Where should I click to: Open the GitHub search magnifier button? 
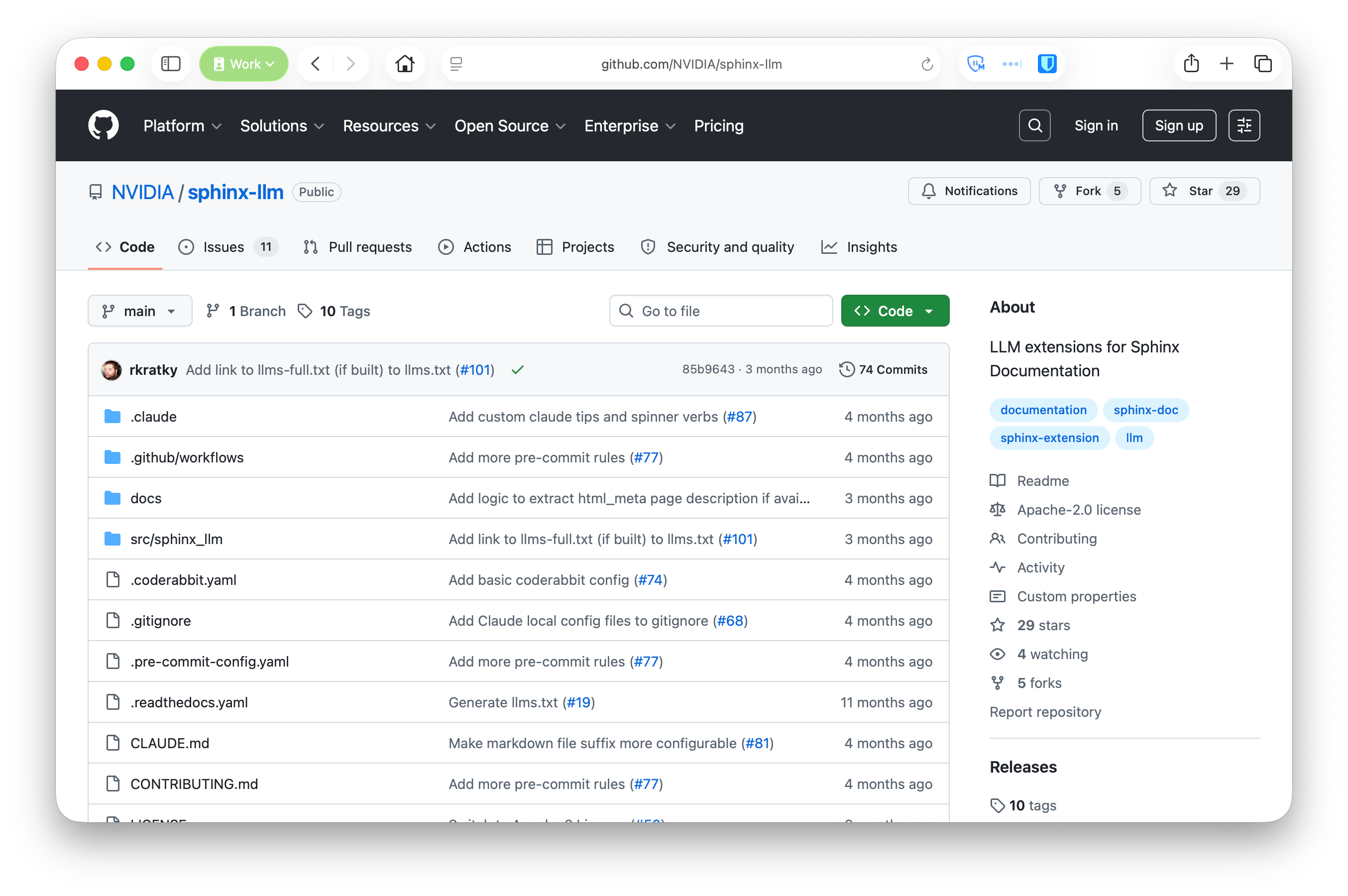pos(1034,125)
